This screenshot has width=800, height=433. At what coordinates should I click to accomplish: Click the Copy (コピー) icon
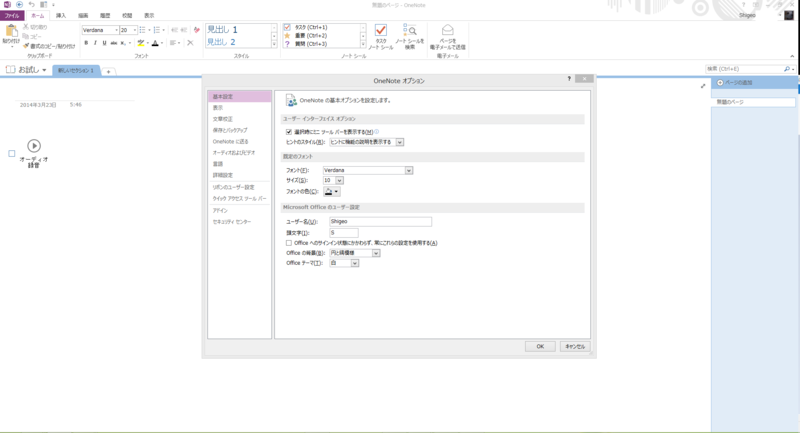tap(26, 36)
